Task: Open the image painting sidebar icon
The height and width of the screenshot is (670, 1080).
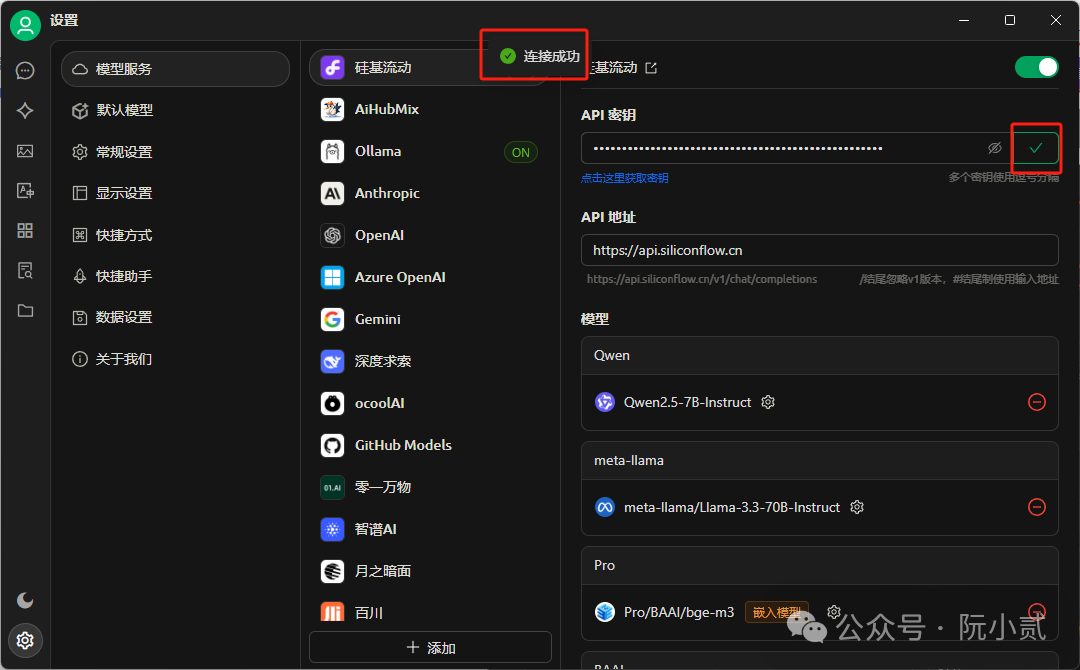Action: pyautogui.click(x=25, y=151)
